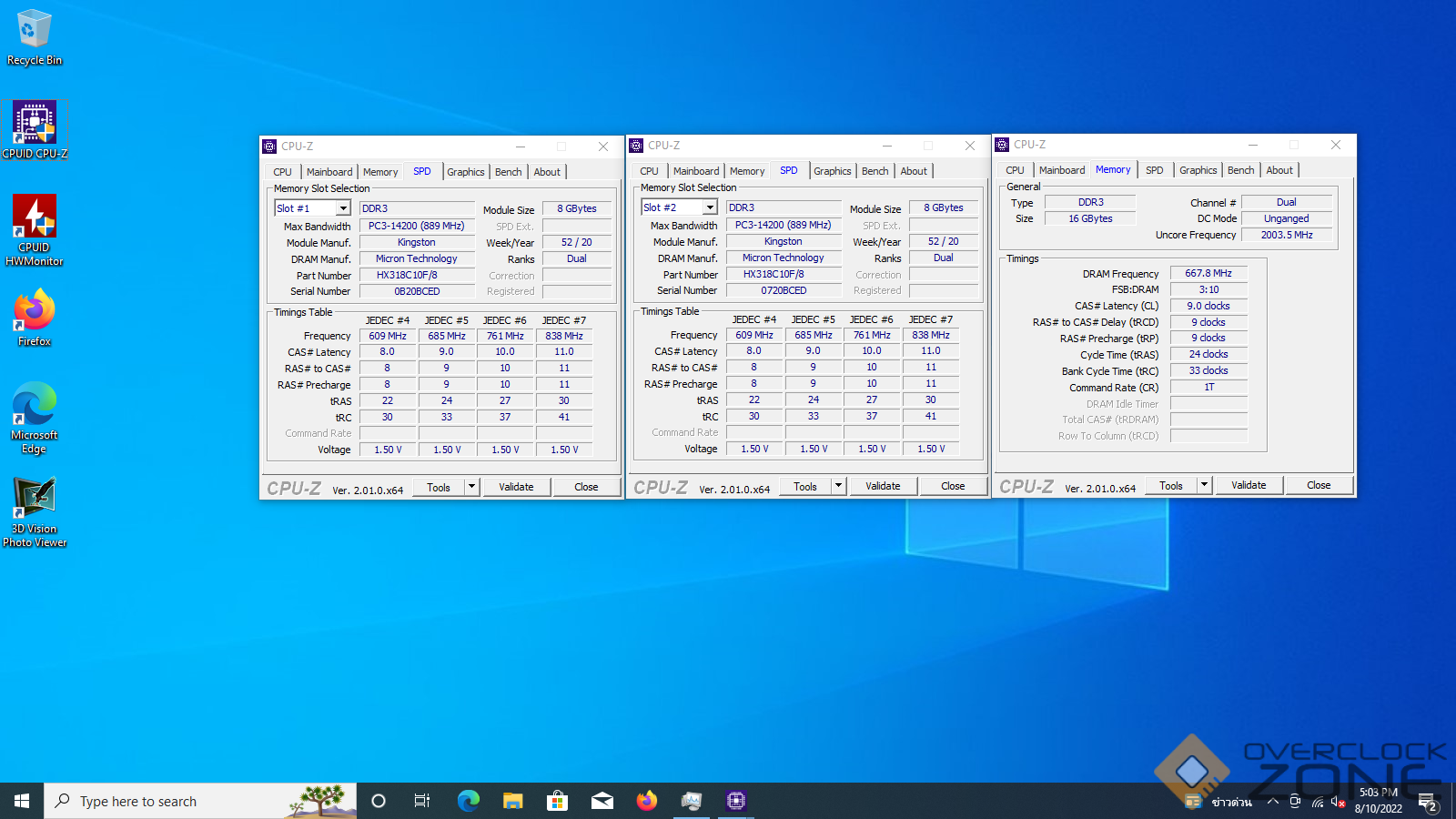This screenshot has width=1456, height=819.
Task: Open the 3D Vision Photo Viewer shortcut
Action: tap(35, 499)
